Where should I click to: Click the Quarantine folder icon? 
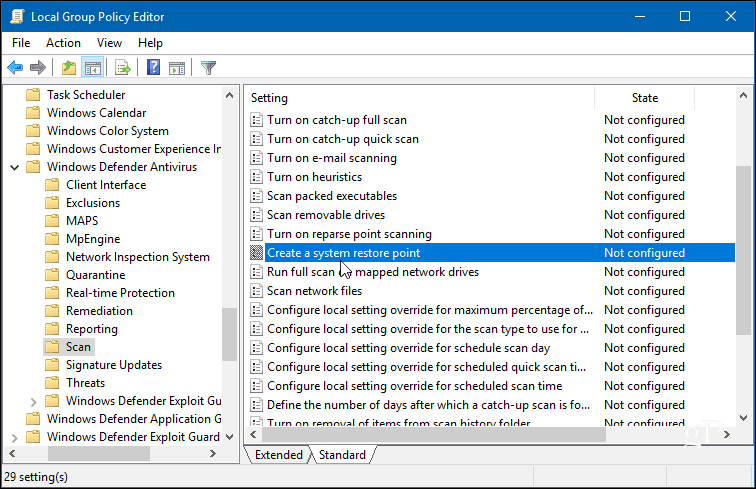[52, 274]
